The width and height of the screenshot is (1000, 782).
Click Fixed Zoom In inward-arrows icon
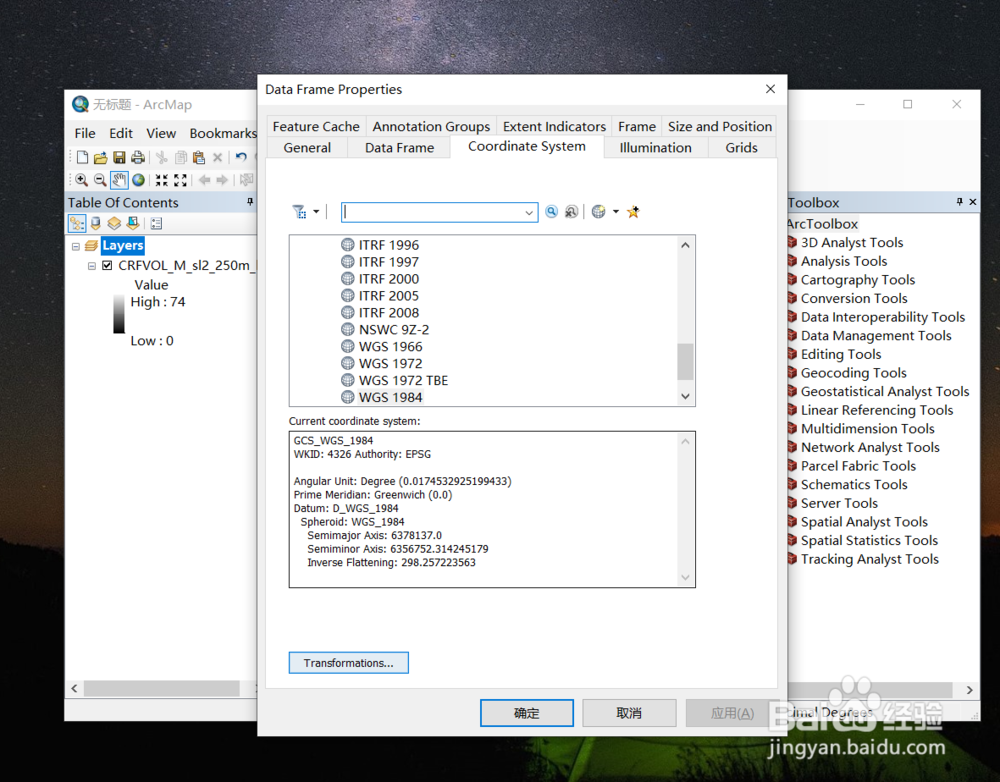[x=162, y=180]
